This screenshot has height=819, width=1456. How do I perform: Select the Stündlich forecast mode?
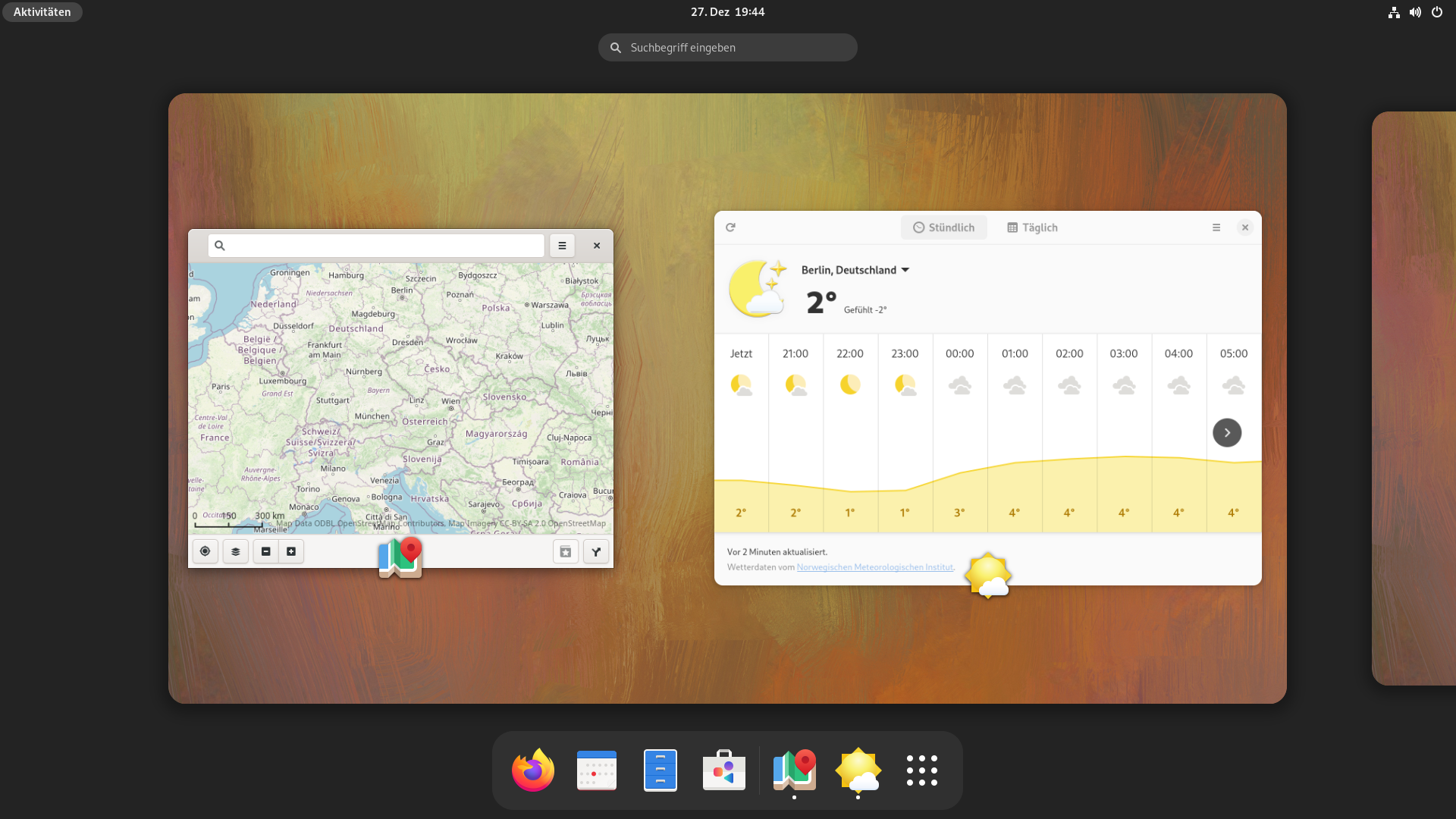pos(943,227)
